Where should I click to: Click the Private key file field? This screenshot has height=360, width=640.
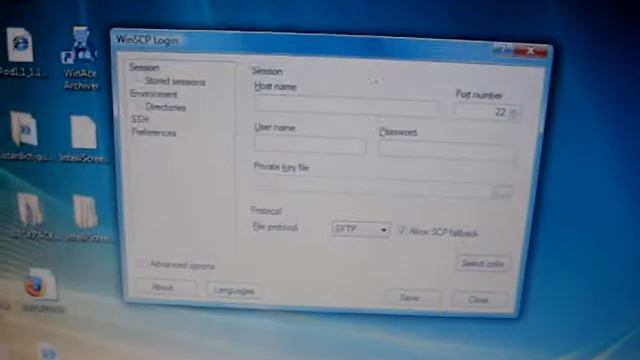(x=371, y=188)
